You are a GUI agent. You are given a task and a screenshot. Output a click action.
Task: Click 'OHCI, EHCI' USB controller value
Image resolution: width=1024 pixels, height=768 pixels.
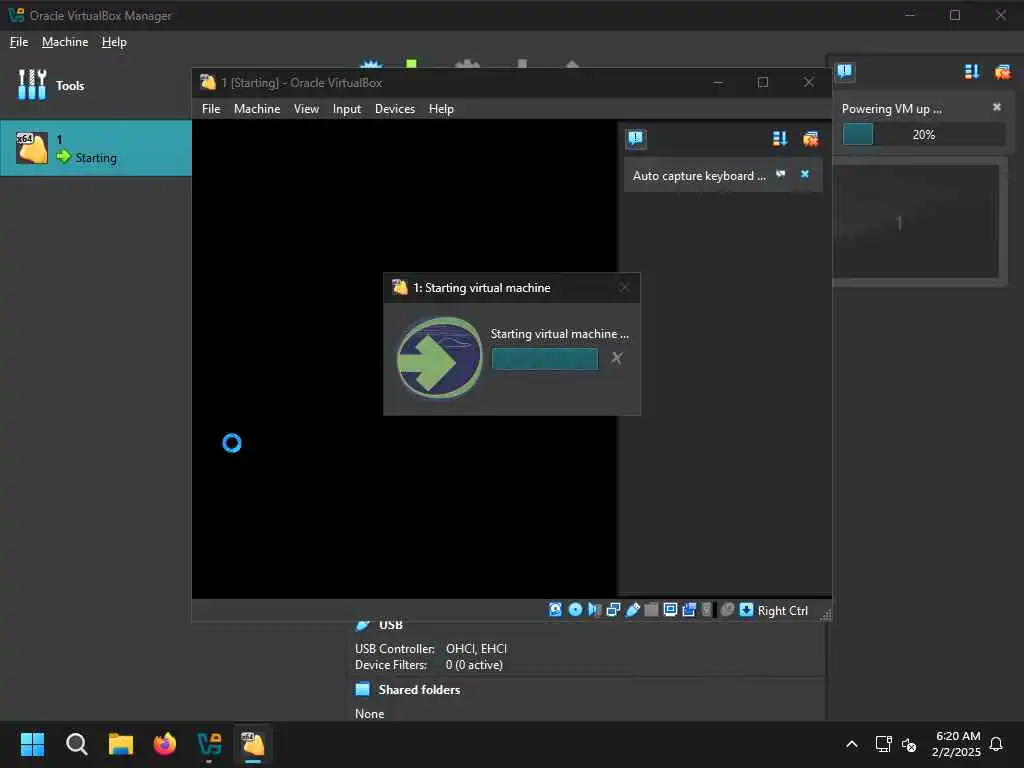(476, 648)
